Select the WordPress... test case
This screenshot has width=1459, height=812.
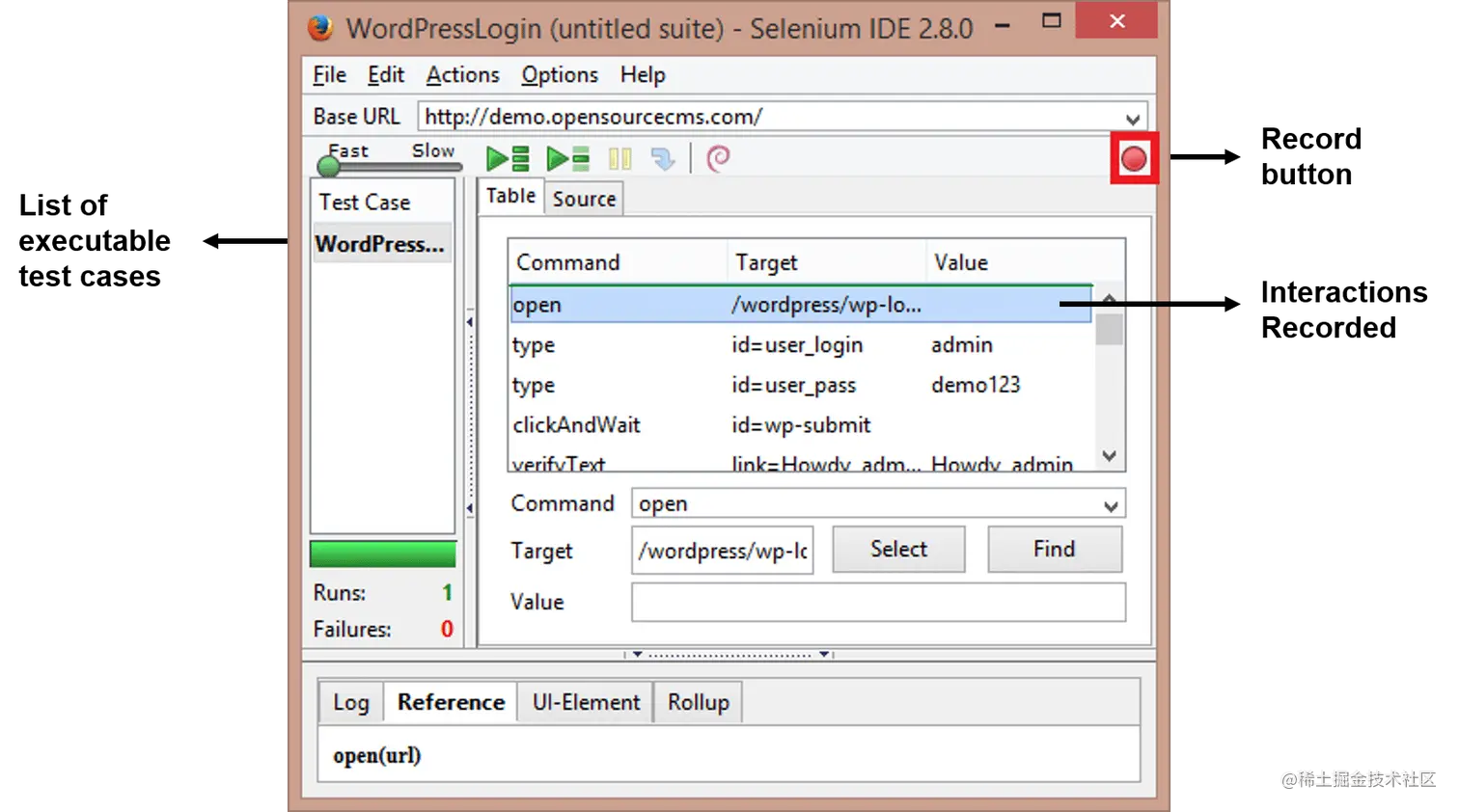pos(382,244)
